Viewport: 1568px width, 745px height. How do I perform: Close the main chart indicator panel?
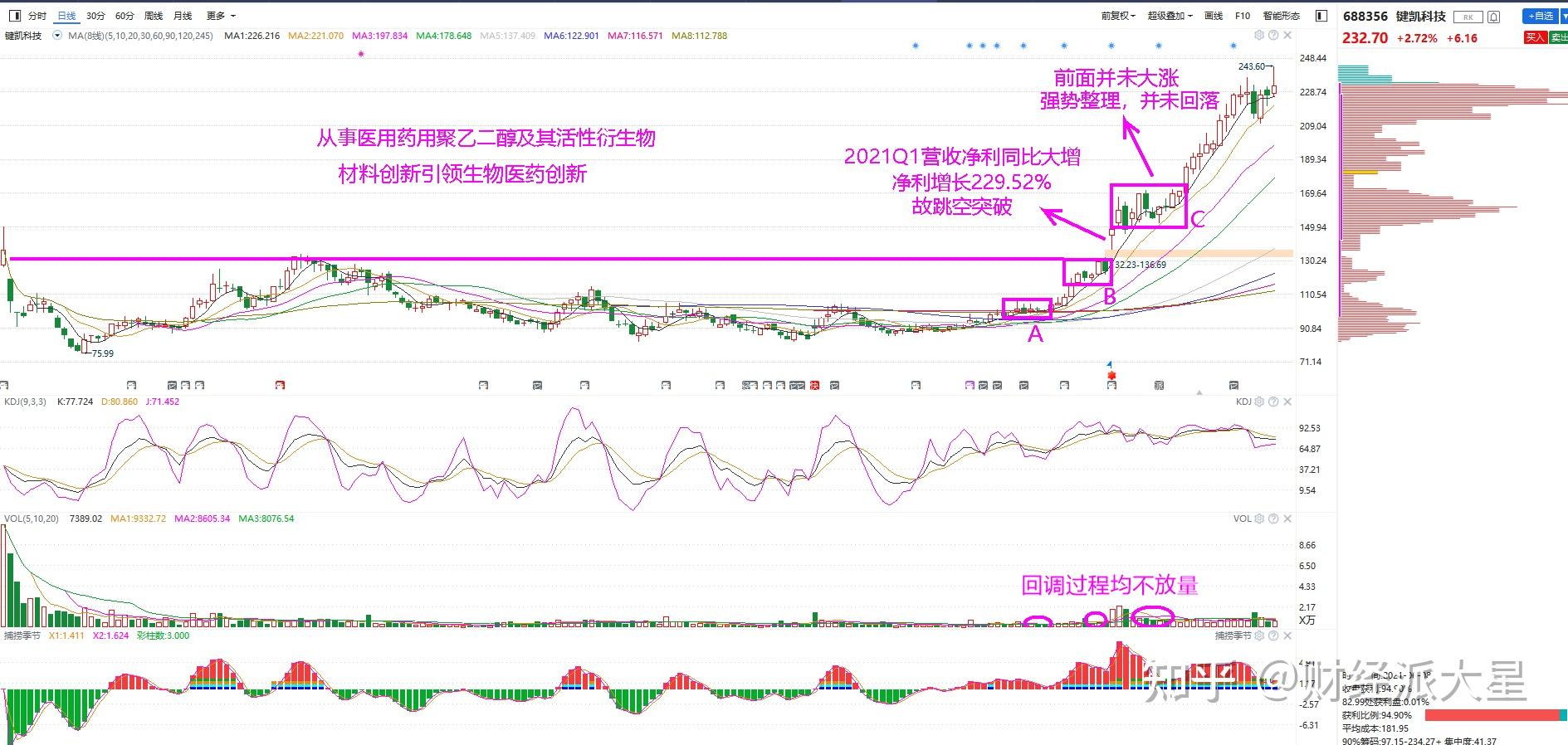[1287, 36]
